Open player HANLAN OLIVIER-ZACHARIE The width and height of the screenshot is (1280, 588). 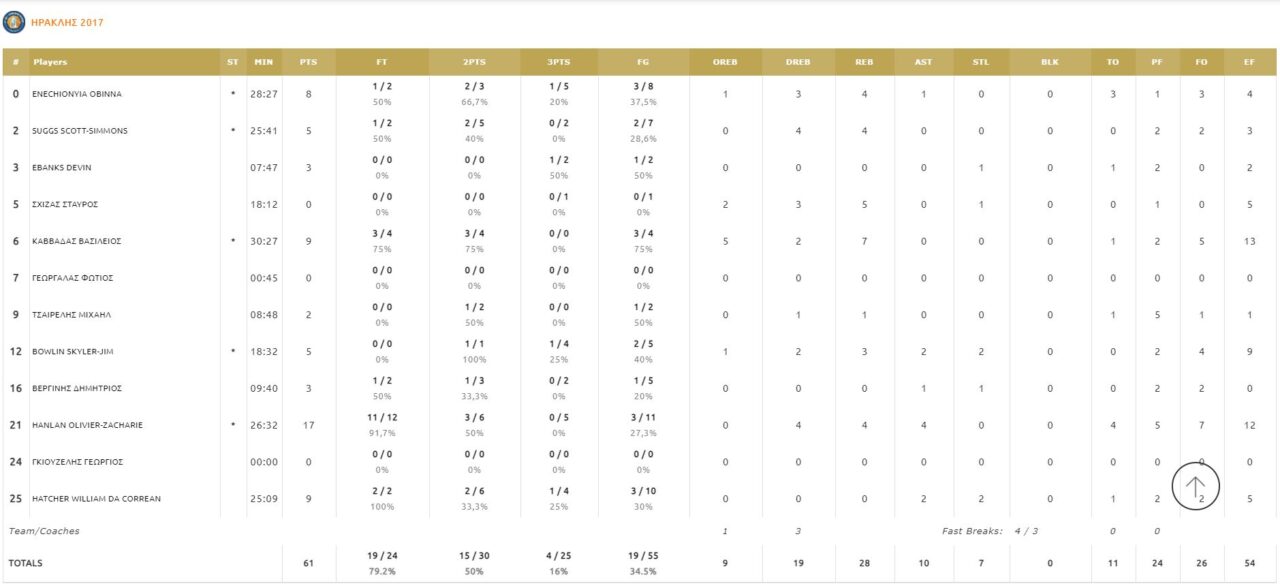[x=87, y=425]
